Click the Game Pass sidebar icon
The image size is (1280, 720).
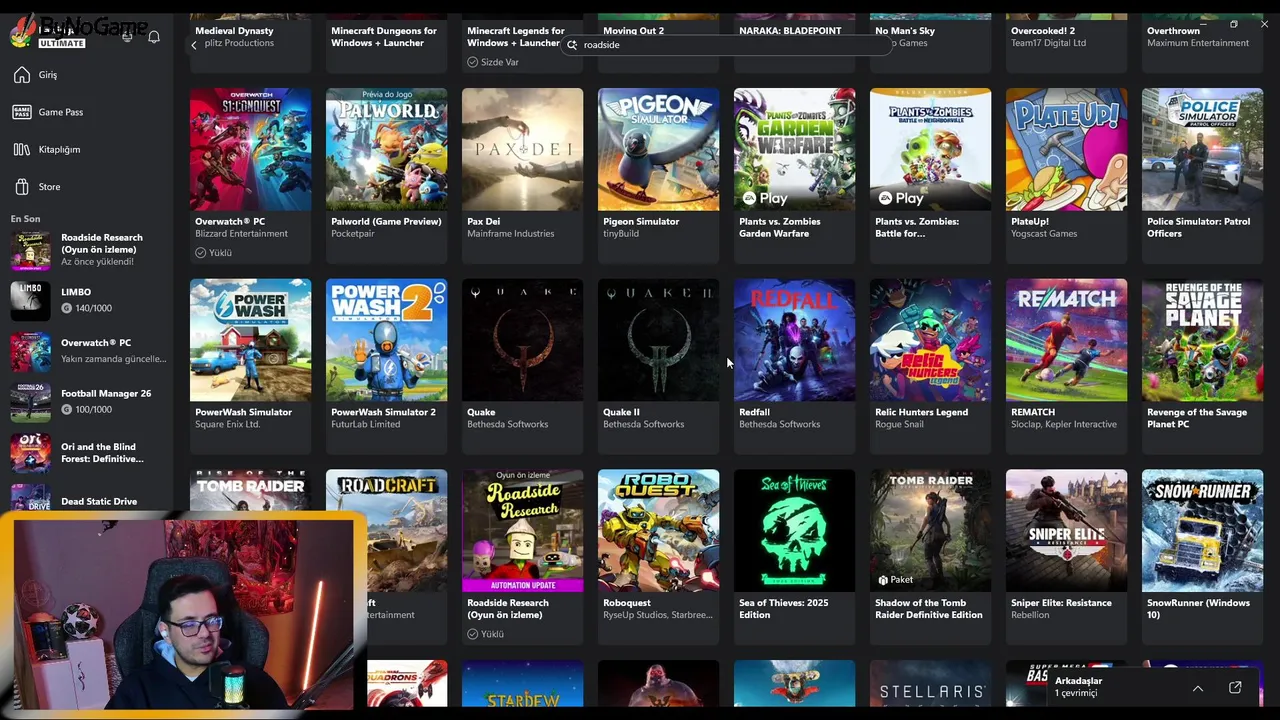(22, 112)
